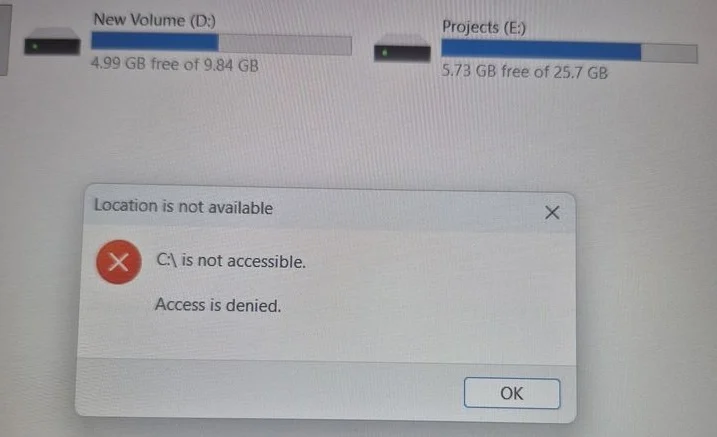Select the New Volume (D:) label
Screen dimensions: 717x437
click(x=155, y=20)
